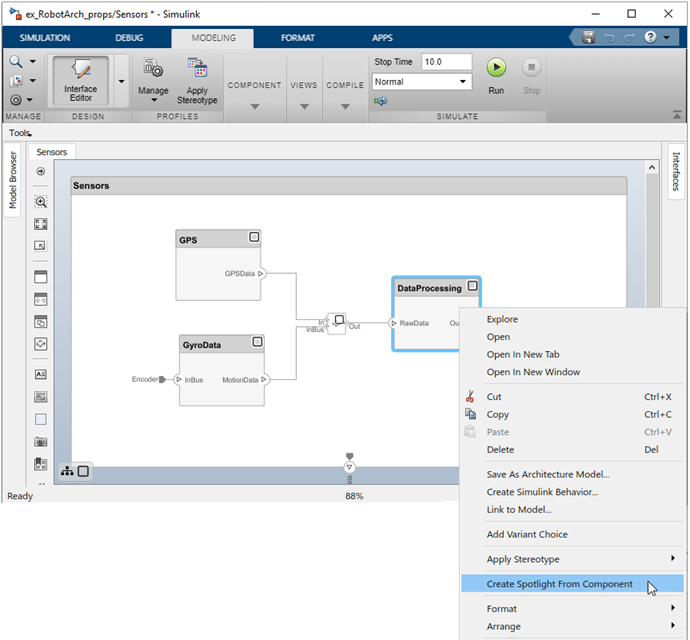Click the save icon in title toolbar
690x640 pixels.
coord(588,37)
